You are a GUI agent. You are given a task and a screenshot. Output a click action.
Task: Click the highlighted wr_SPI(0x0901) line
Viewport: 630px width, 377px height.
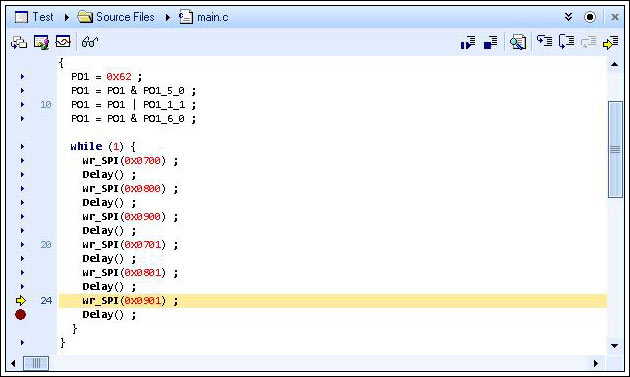(333, 301)
